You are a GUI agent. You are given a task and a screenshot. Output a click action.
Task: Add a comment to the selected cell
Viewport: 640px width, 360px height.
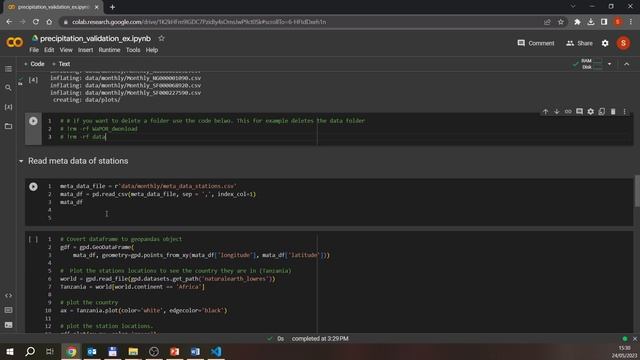click(579, 111)
